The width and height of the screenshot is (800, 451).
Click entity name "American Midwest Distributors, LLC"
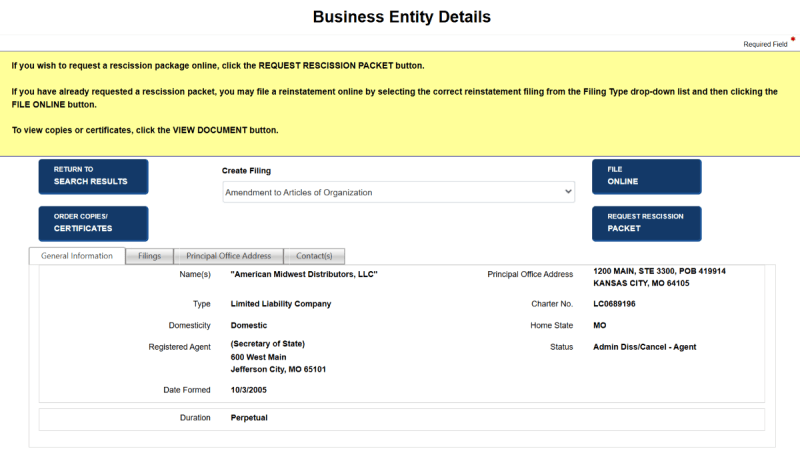[304, 274]
